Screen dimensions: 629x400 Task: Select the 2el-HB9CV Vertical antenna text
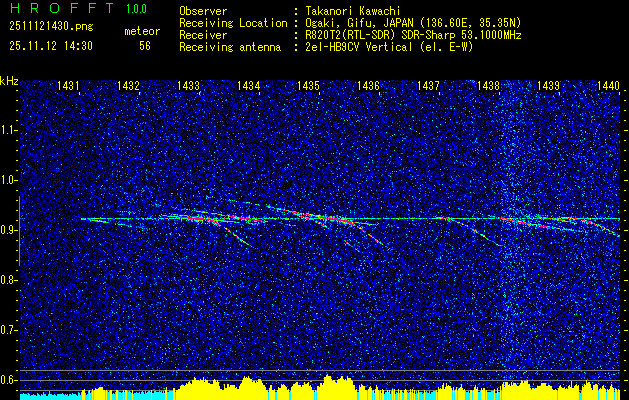coord(390,47)
